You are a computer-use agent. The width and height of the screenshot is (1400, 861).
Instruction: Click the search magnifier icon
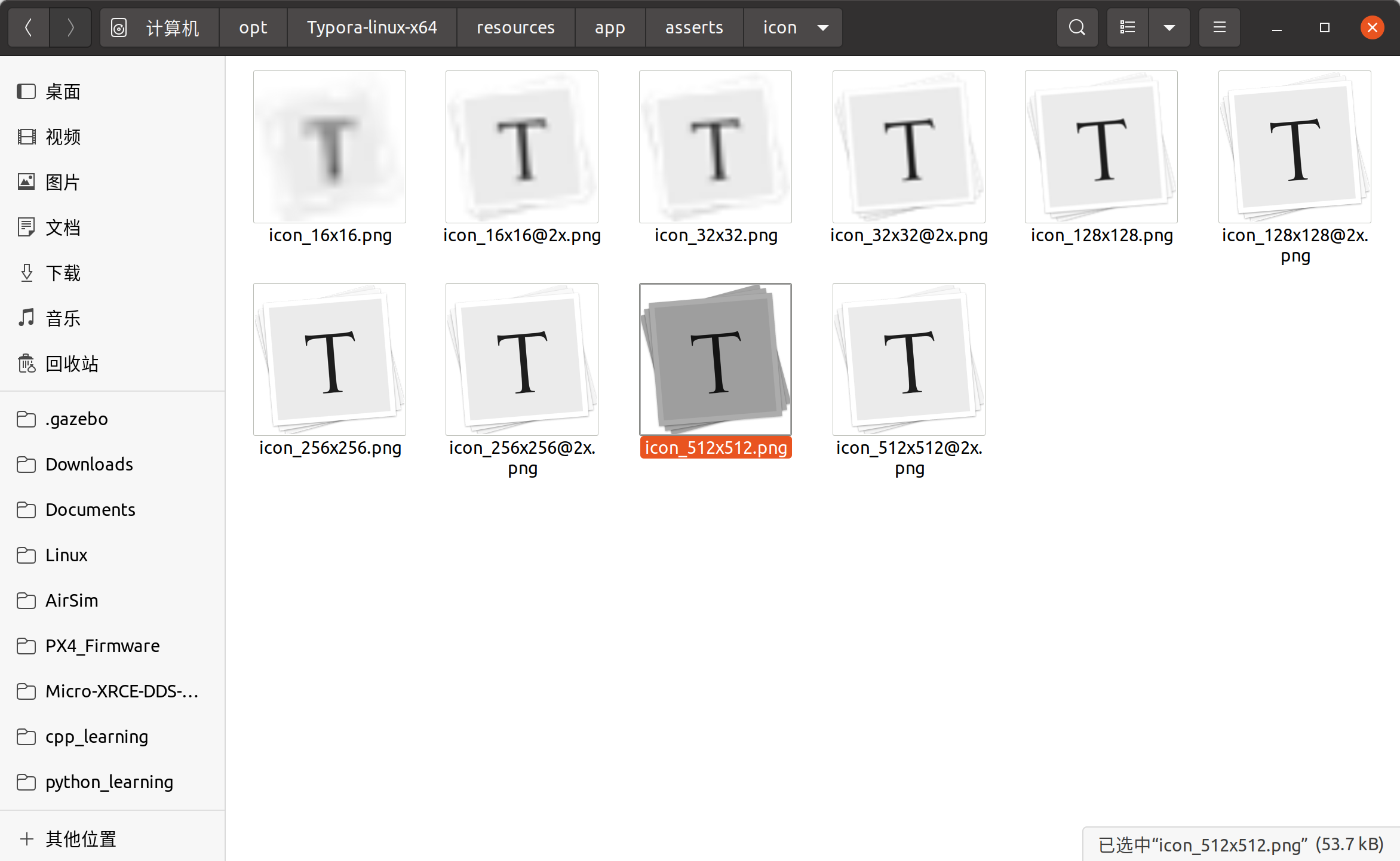coord(1077,27)
